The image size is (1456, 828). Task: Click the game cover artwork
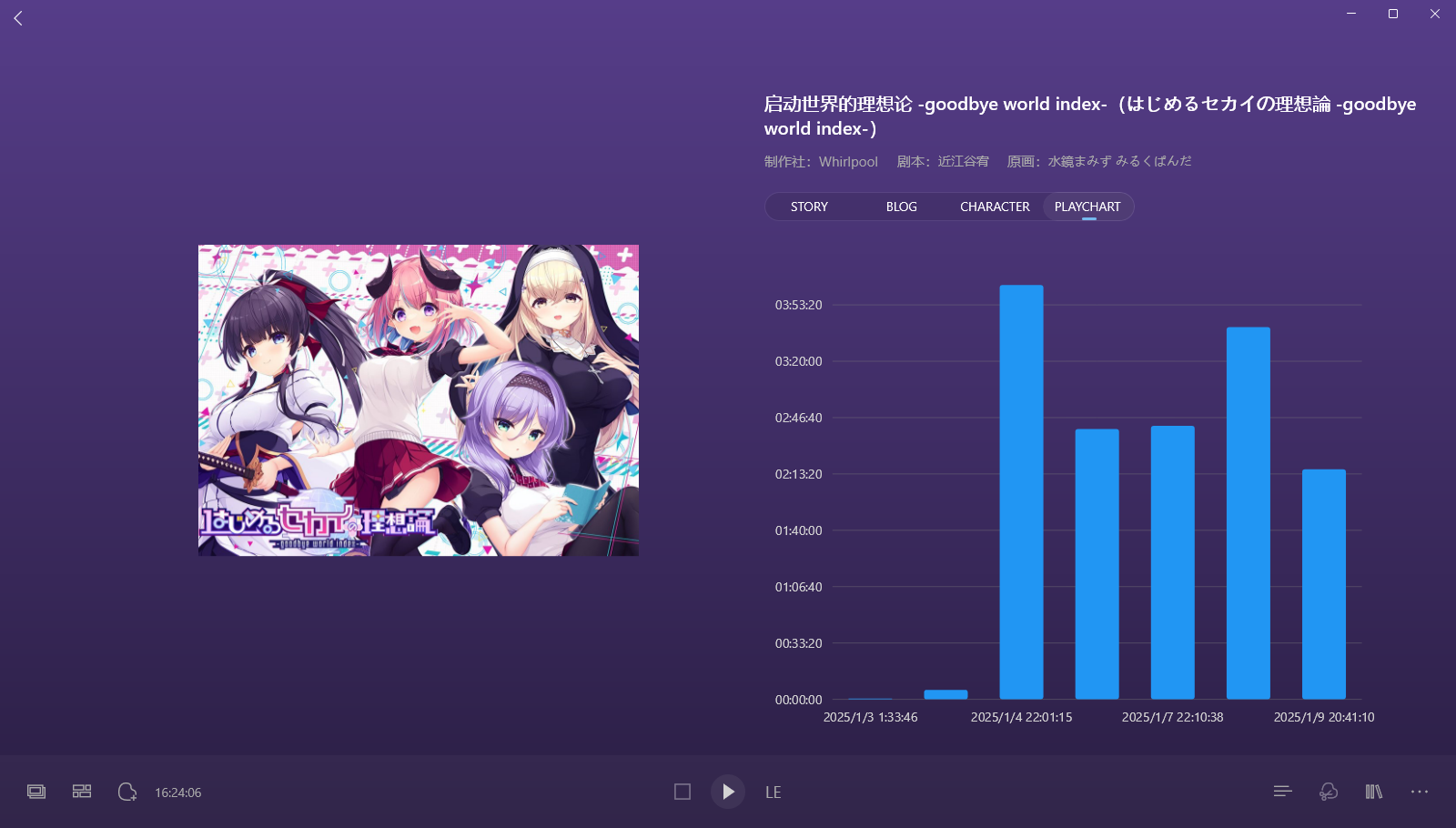point(419,400)
